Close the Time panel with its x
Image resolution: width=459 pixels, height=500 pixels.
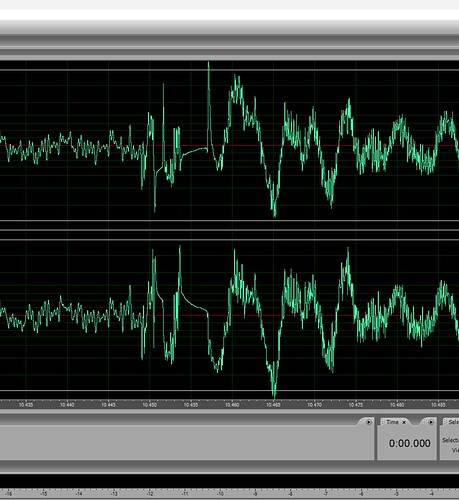point(404,422)
